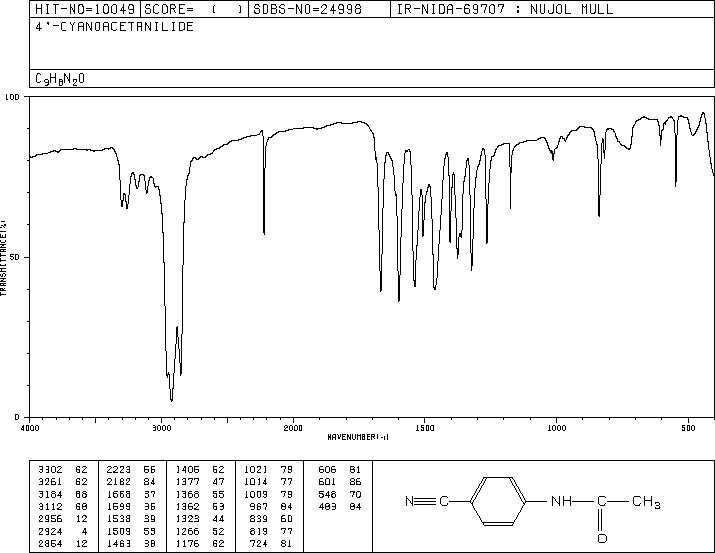This screenshot has width=715, height=553.
Task: Click the 500 x-axis tick label
Action: pyautogui.click(x=688, y=428)
